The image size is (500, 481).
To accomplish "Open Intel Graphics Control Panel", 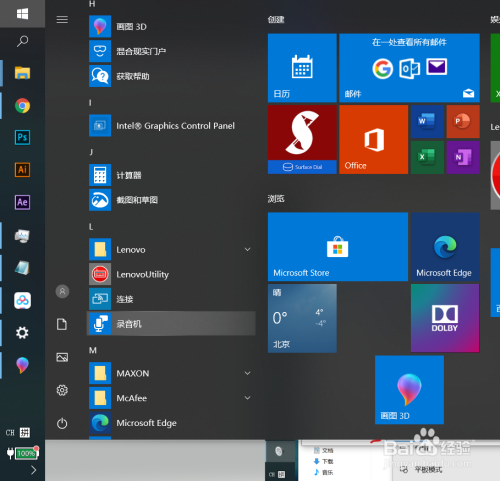I will 171,126.
